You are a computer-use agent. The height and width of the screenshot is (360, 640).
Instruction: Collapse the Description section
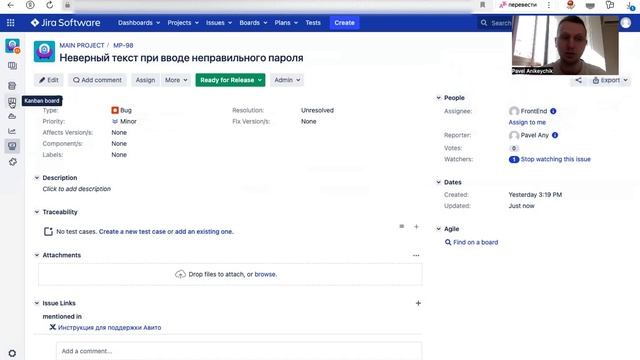click(x=37, y=178)
